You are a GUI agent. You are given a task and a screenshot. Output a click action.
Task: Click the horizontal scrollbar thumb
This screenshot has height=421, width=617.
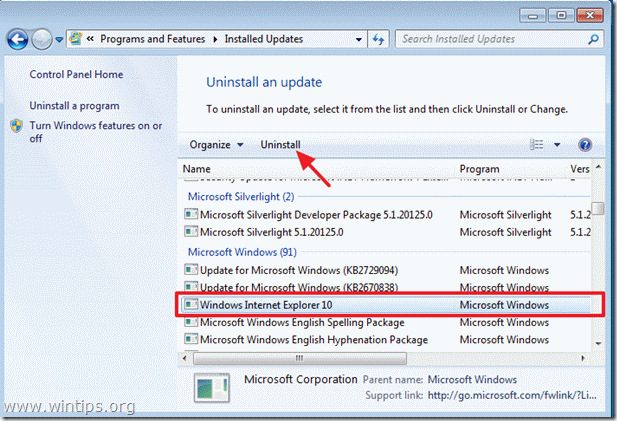coord(300,358)
